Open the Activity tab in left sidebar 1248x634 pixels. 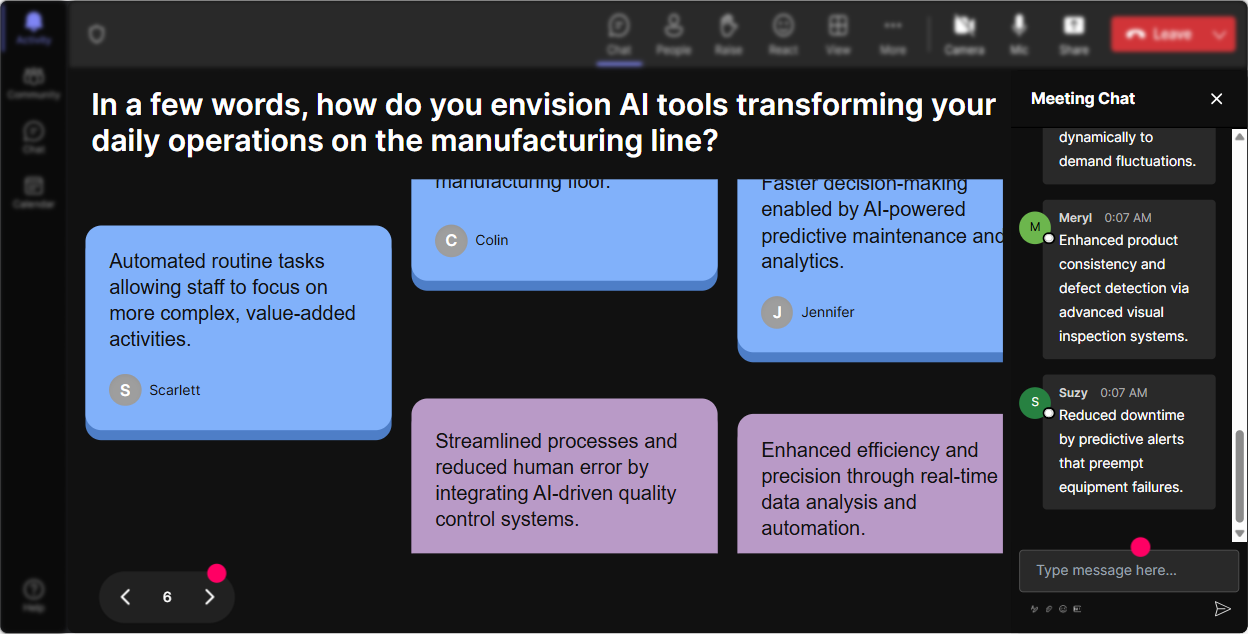pos(34,28)
